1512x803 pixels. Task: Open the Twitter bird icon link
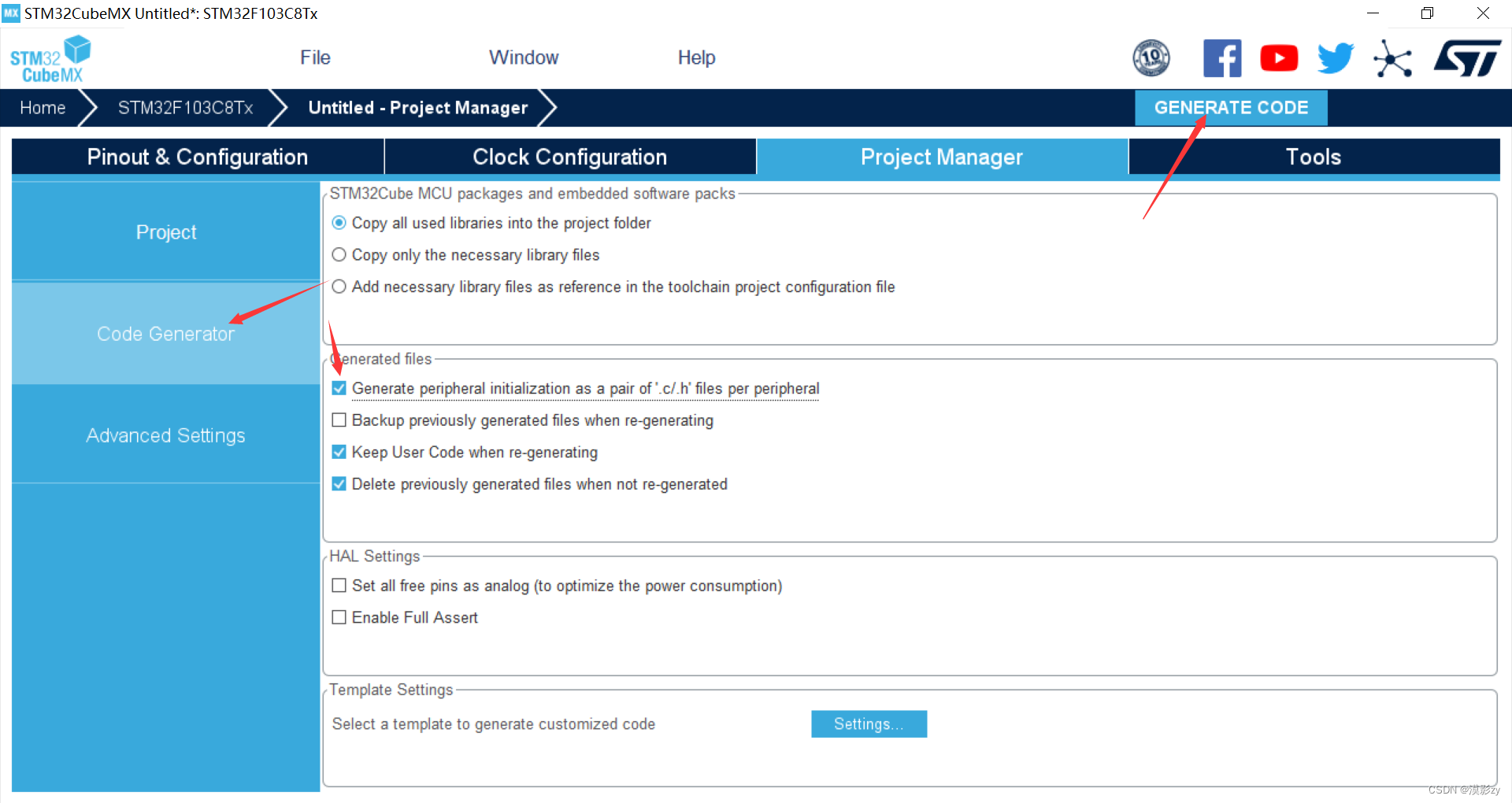point(1336,58)
